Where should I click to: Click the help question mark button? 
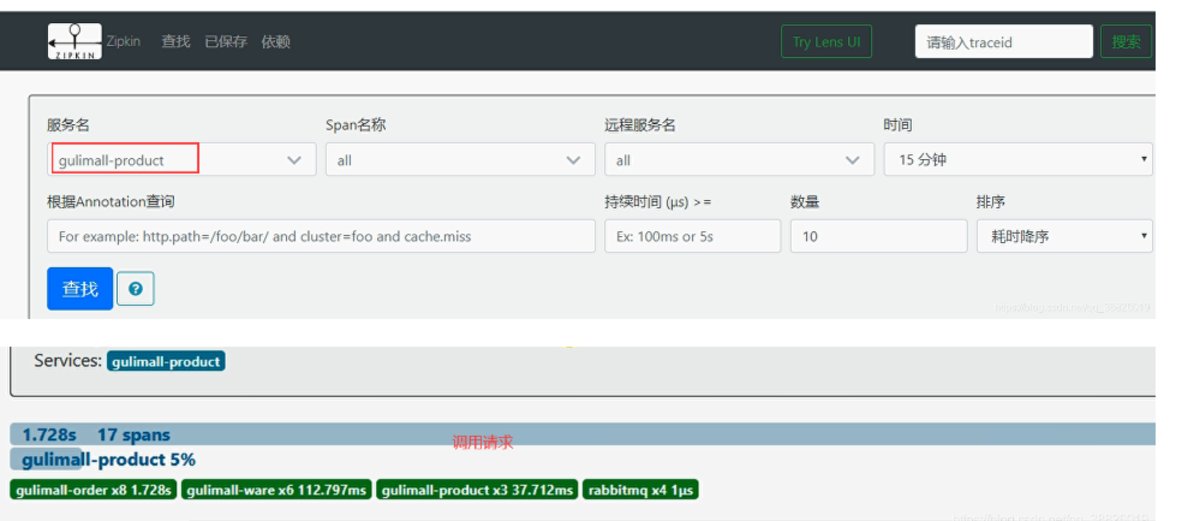click(136, 288)
